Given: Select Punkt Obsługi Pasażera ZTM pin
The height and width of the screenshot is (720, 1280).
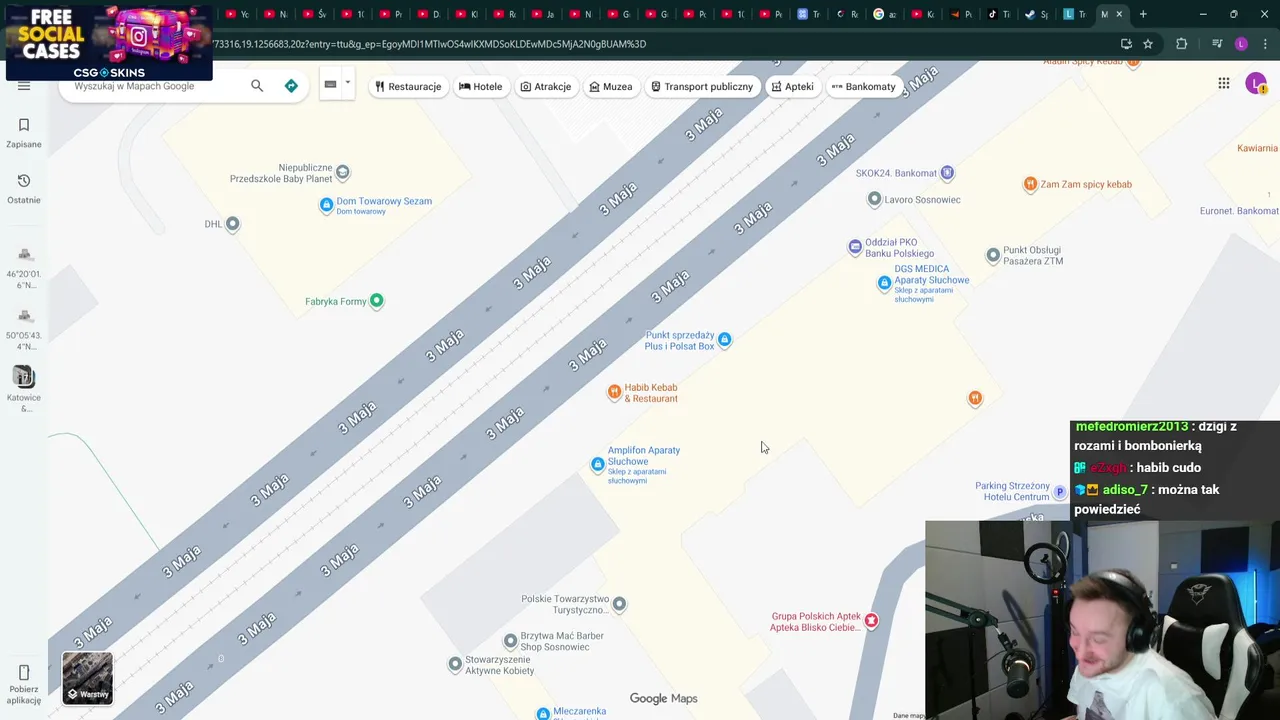Looking at the screenshot, I should click(x=993, y=256).
